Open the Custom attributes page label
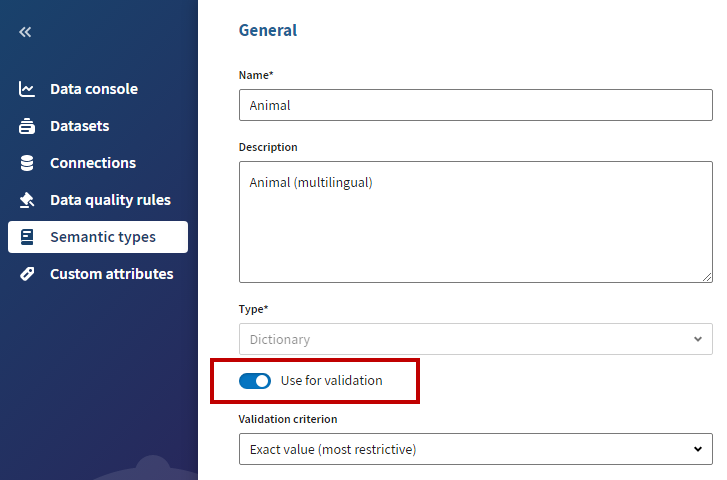Image resolution: width=727 pixels, height=480 pixels. point(111,274)
